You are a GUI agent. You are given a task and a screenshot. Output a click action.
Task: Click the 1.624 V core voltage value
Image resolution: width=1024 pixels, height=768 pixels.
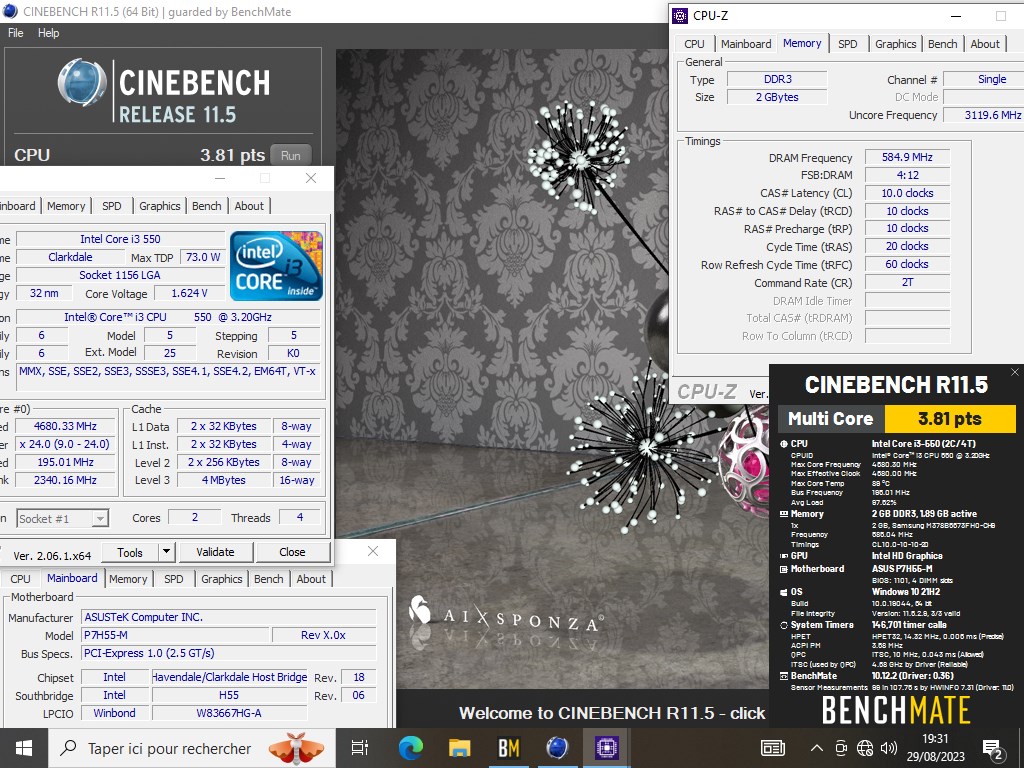pos(189,293)
